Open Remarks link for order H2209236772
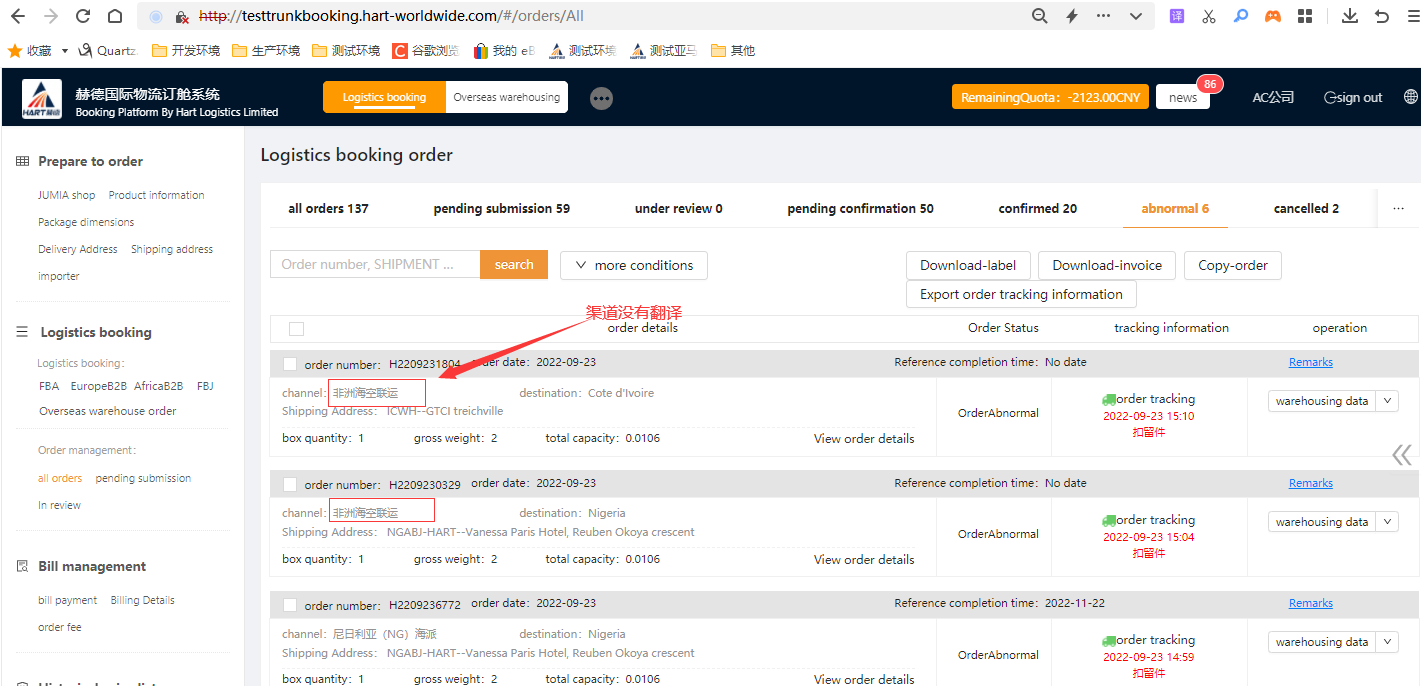 click(1310, 603)
